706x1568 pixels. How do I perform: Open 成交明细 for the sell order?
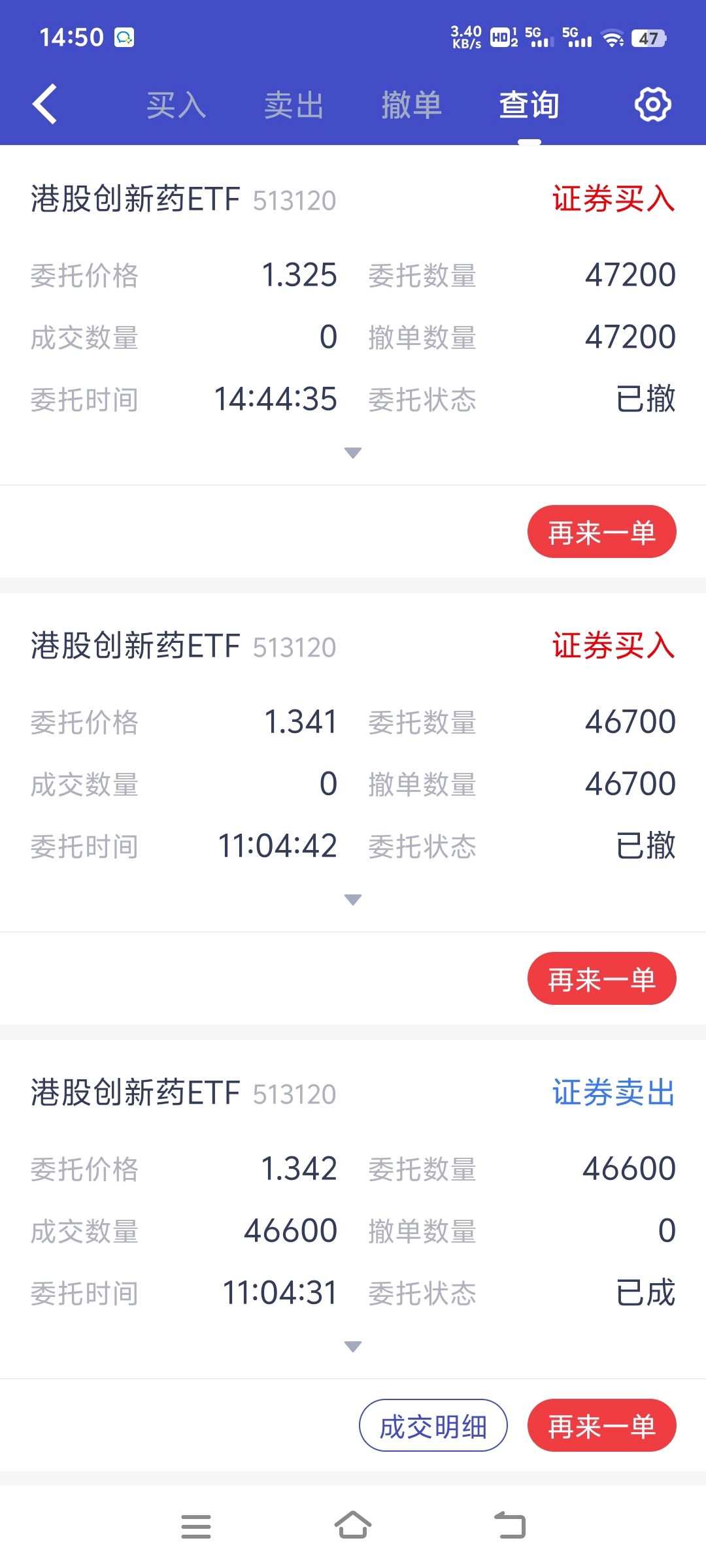point(433,1426)
